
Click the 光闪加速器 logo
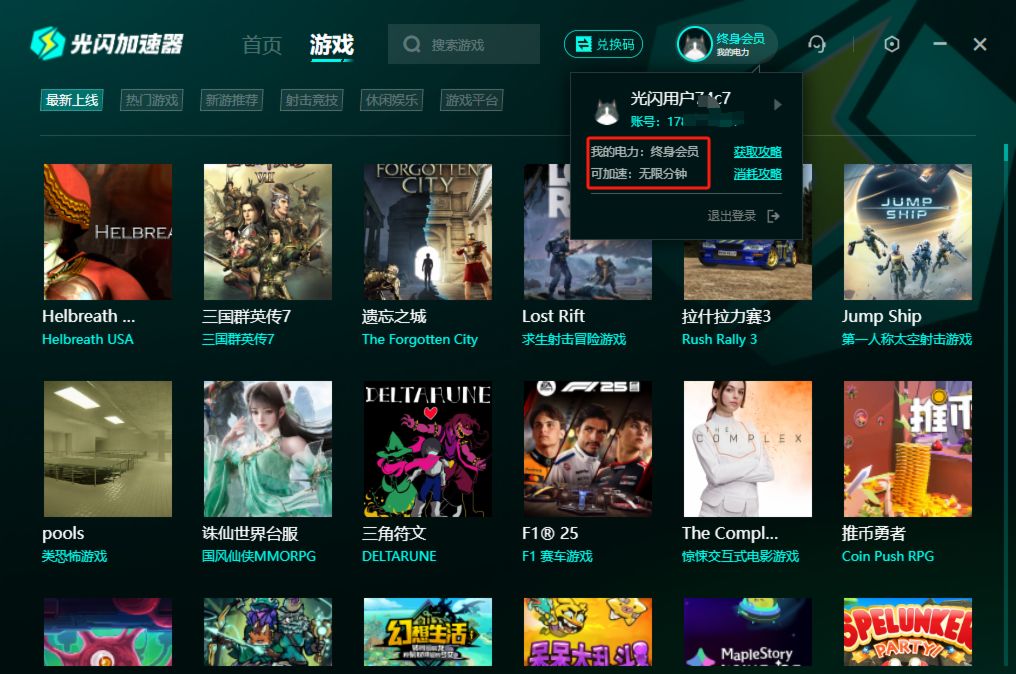point(108,43)
